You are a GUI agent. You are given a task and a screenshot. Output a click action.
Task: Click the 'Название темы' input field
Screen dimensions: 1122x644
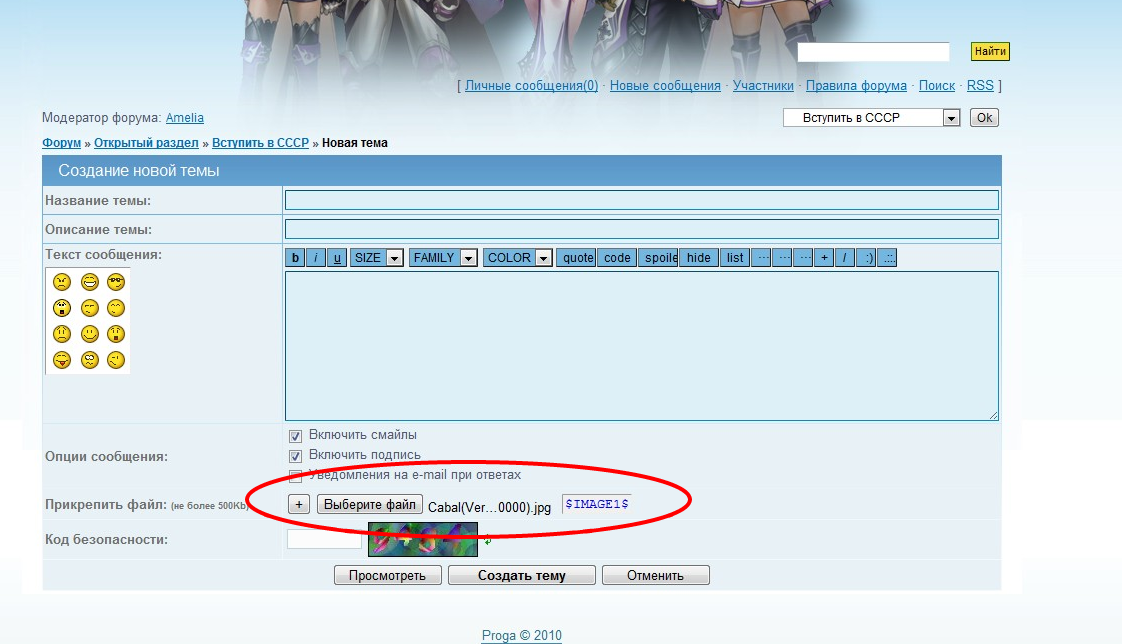pyautogui.click(x=641, y=200)
